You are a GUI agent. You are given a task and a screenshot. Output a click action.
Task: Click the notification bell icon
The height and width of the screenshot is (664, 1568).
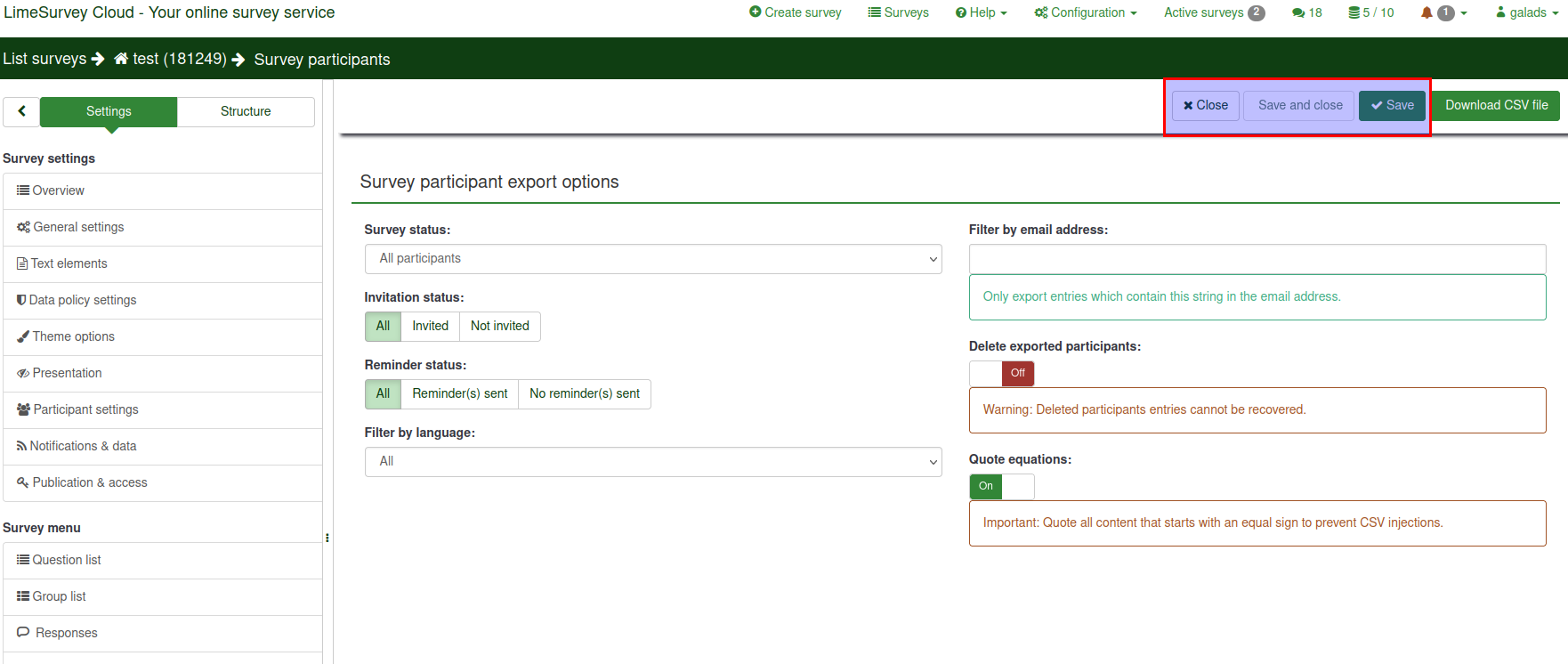(x=1427, y=12)
